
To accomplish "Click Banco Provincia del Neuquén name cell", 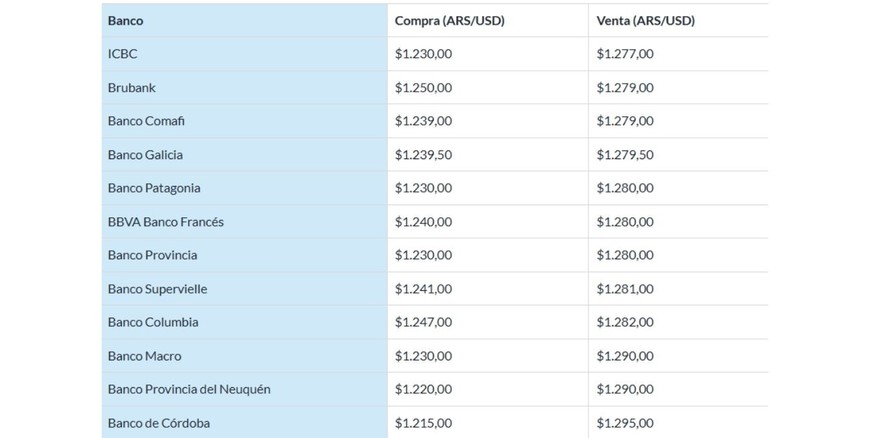I will click(x=189, y=389).
